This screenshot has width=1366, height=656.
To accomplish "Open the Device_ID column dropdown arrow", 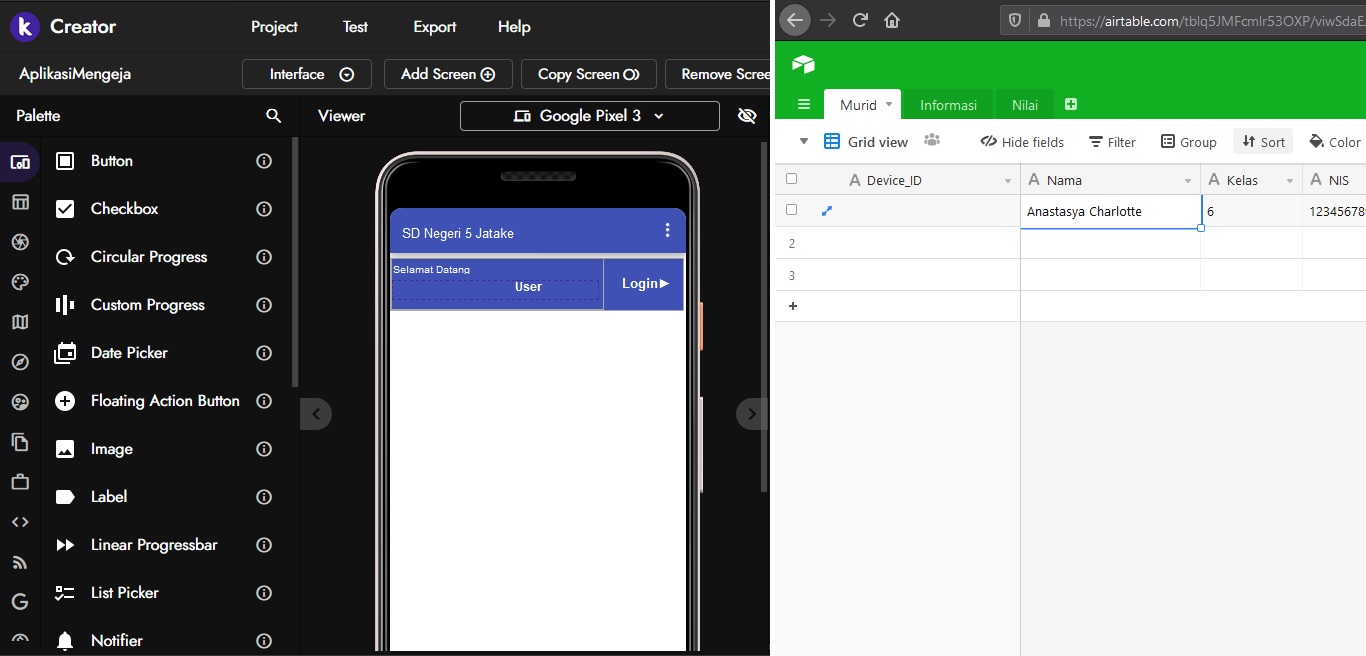I will click(x=1008, y=181).
